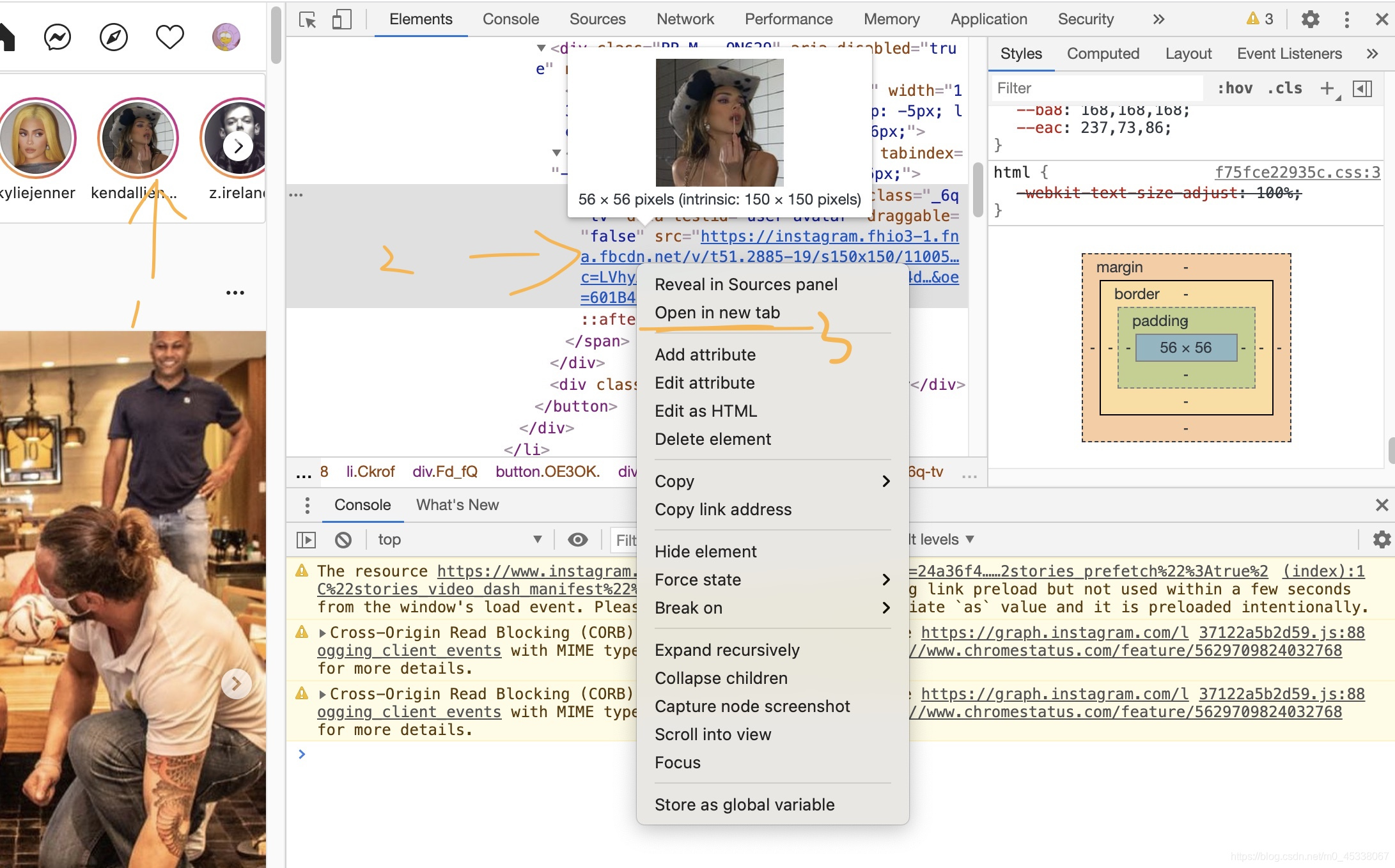
Task: Open the top JavaScript context dropdown
Action: [x=459, y=540]
